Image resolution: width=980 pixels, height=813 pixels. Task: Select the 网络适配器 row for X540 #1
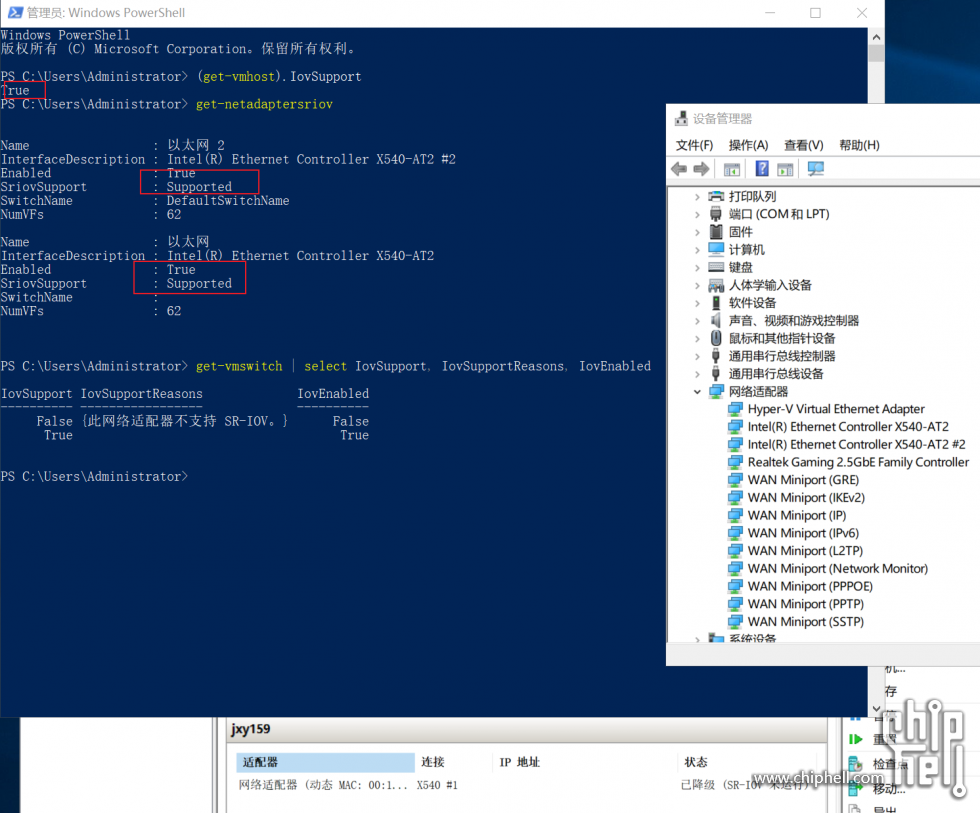click(x=525, y=785)
